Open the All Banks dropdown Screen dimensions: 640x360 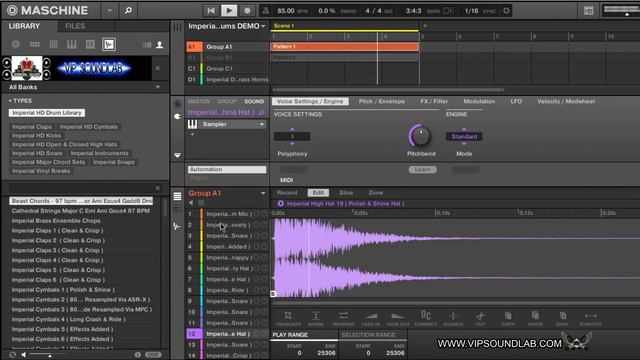pyautogui.click(x=85, y=87)
